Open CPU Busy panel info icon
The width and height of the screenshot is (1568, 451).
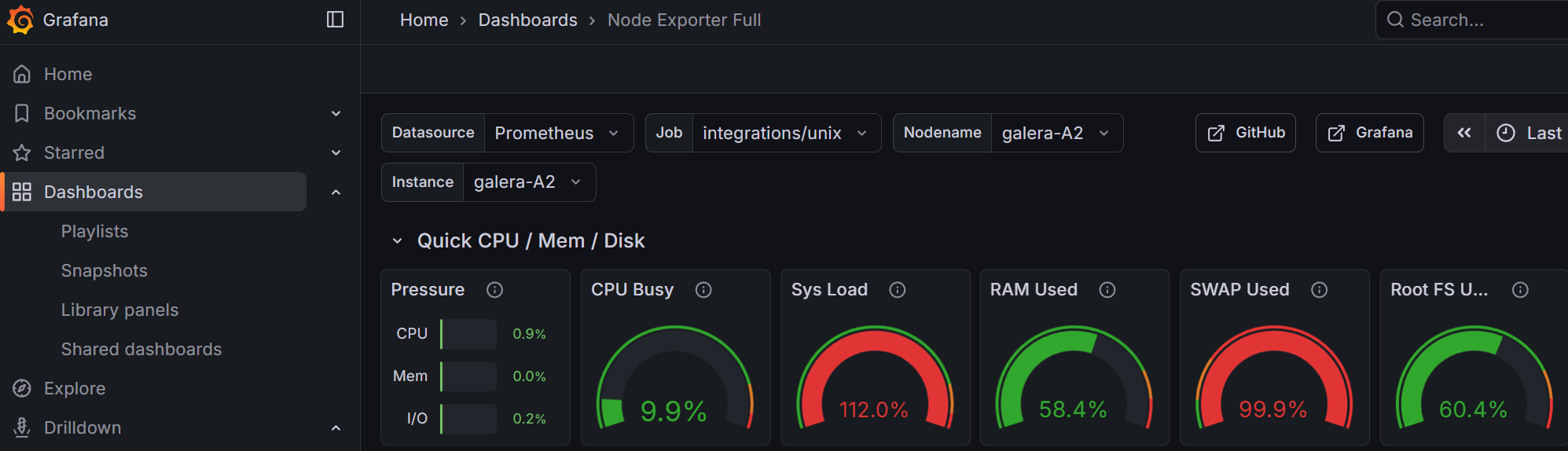pyautogui.click(x=703, y=290)
